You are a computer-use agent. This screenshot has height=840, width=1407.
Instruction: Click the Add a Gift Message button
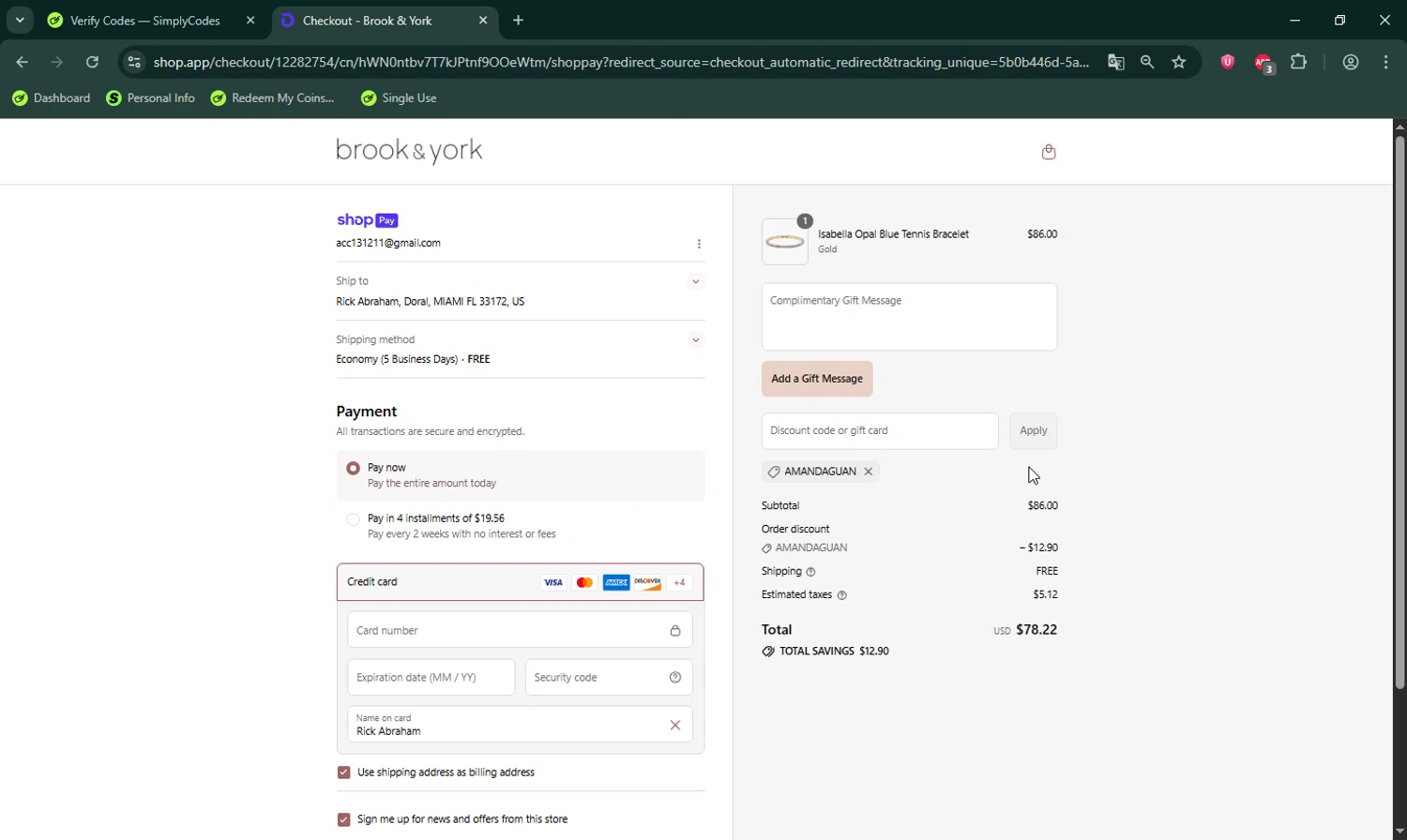(x=817, y=379)
